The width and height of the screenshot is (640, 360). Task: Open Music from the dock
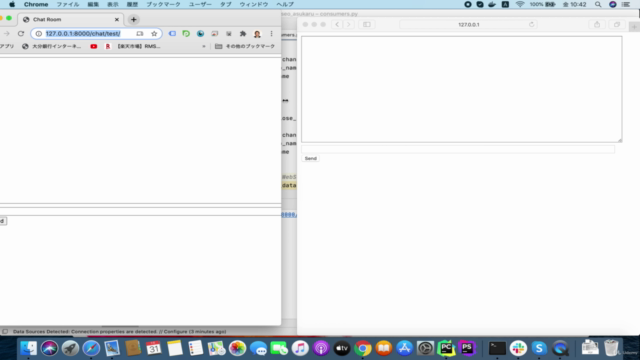pos(300,348)
